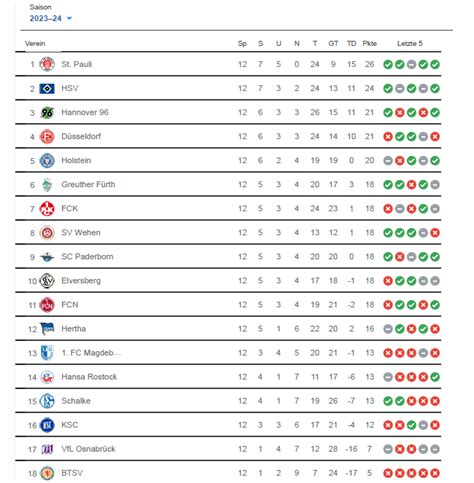This screenshot has width=474, height=483.
Task: Select the Hansa Rostock team name
Action: (89, 377)
